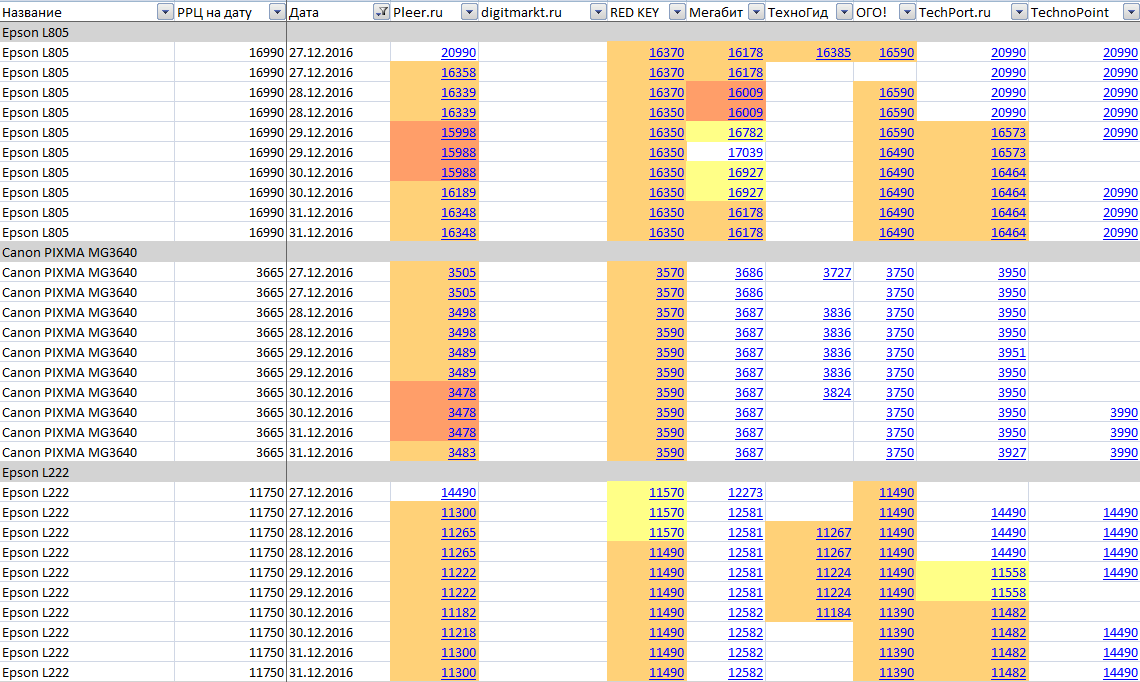Select the grey Epson L222 group header row
Viewport: 1140px width, 682px height.
click(570, 473)
